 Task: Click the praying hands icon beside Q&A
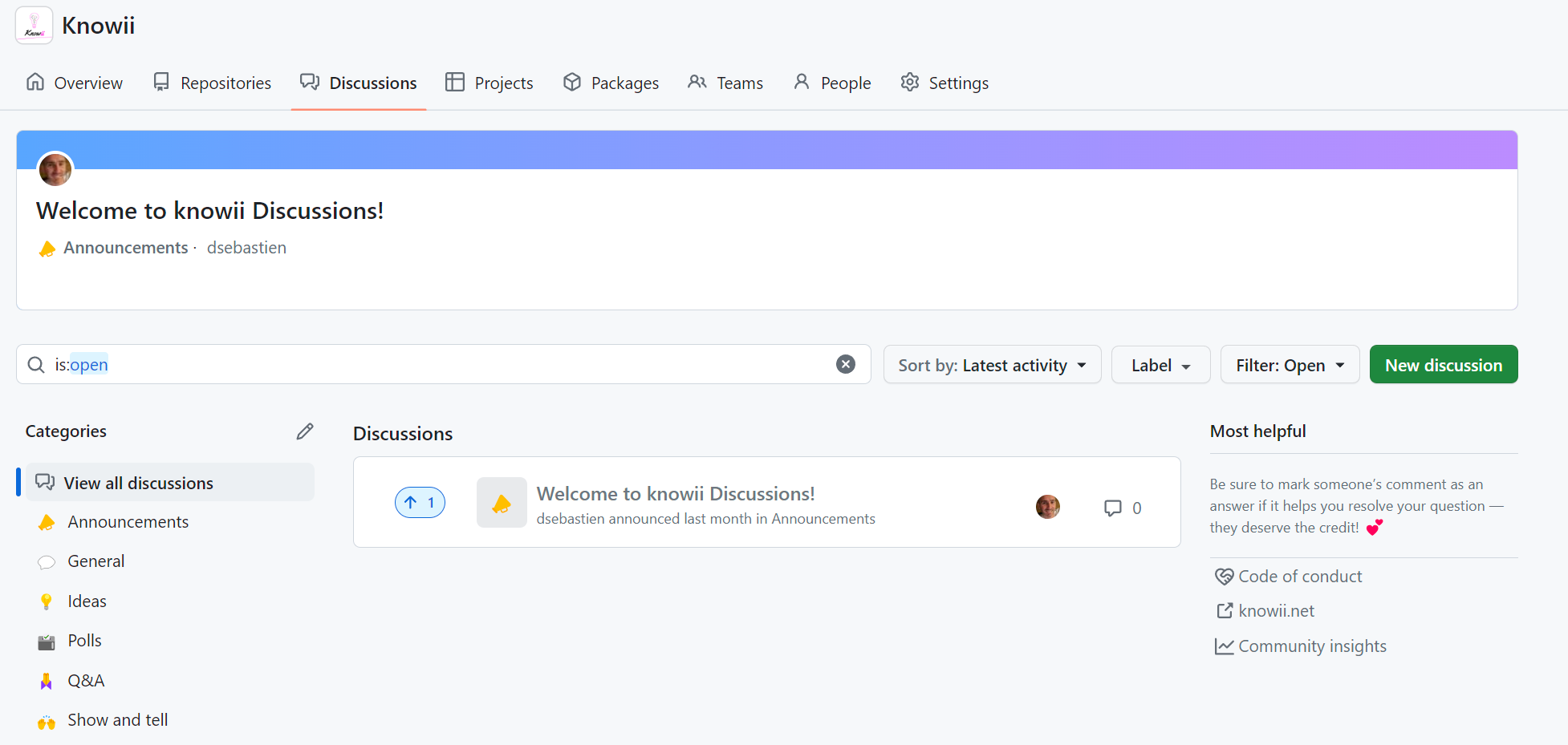47,681
